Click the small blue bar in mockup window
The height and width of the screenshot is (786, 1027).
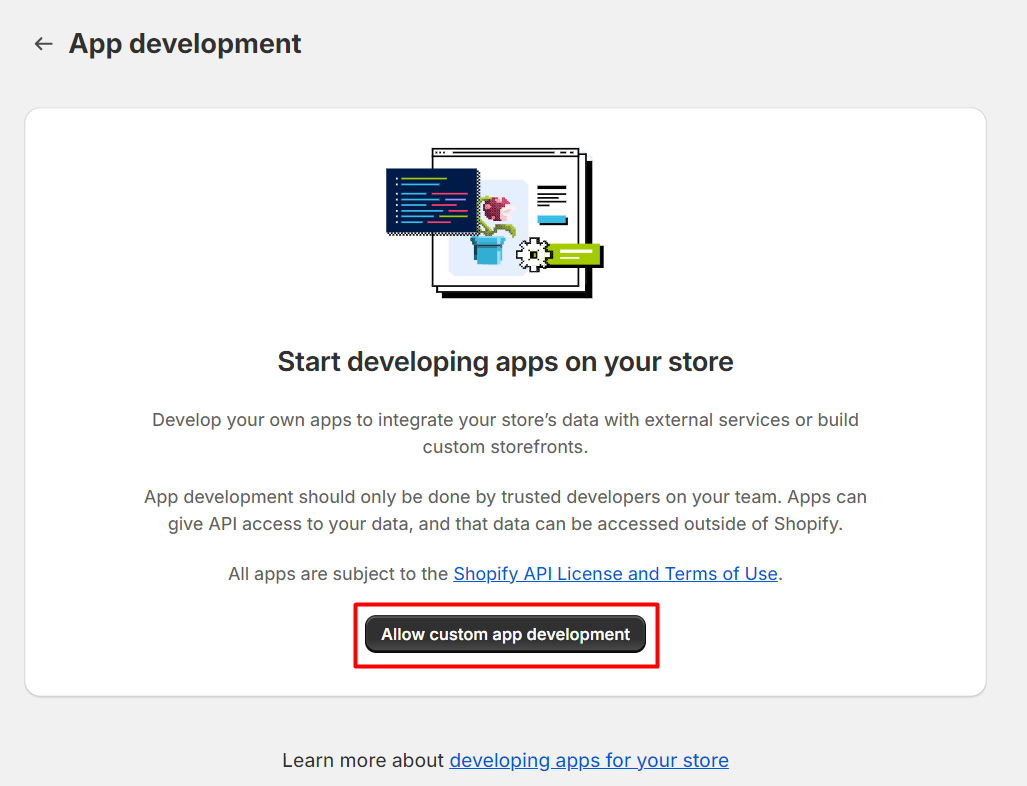coord(551,219)
